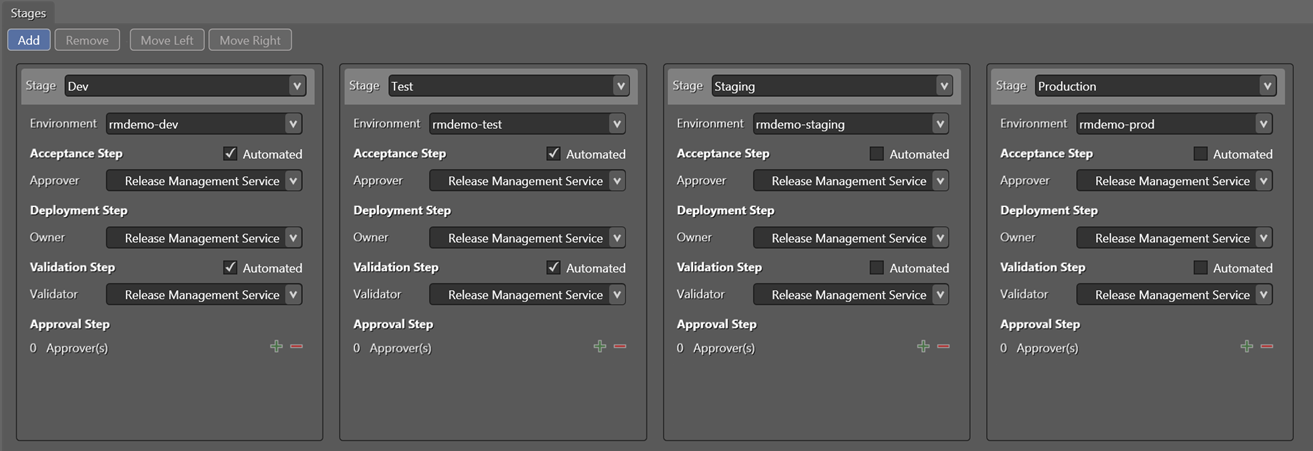The height and width of the screenshot is (451, 1313).
Task: Click the Move Left button
Action: 167,40
